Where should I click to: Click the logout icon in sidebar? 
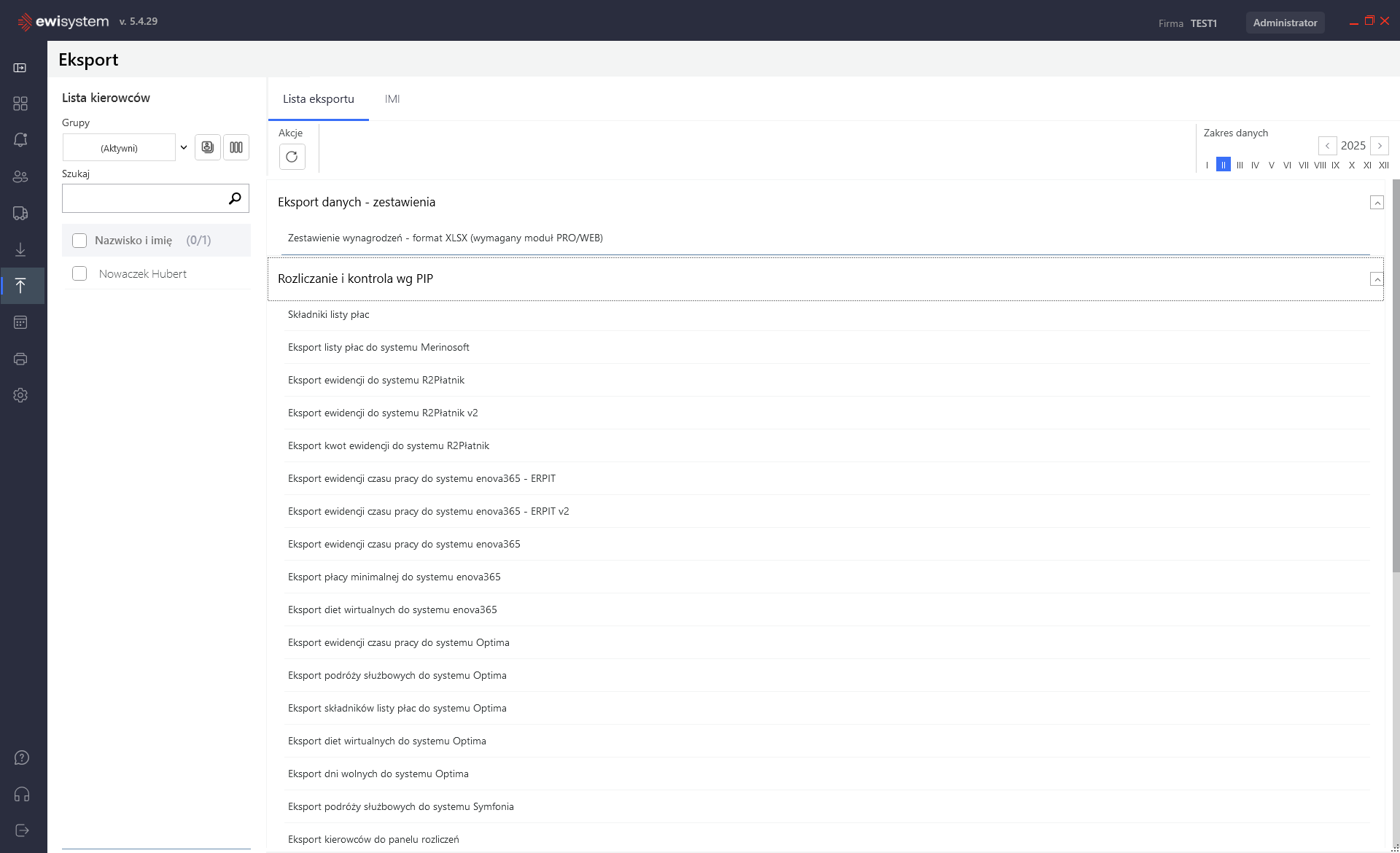(x=22, y=830)
